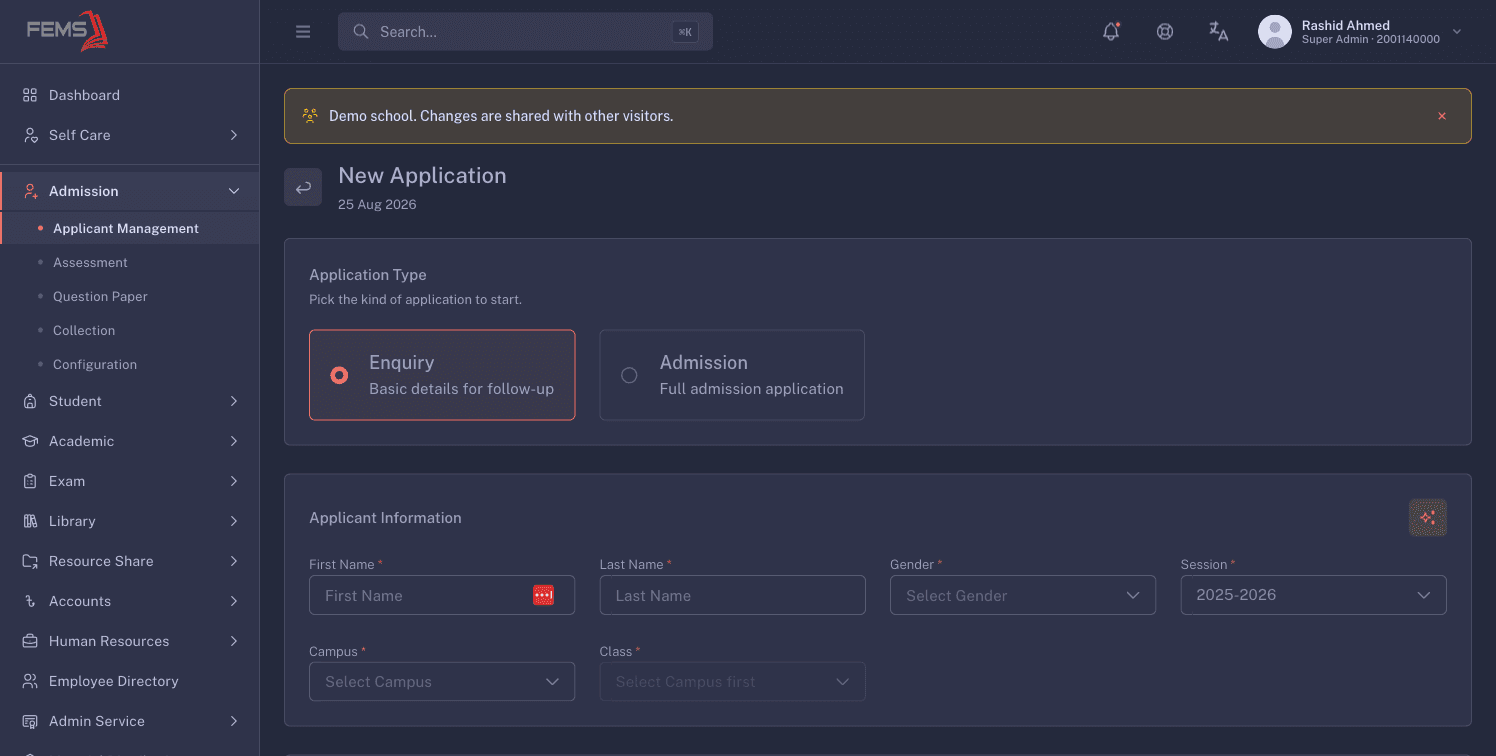1496x756 pixels.
Task: Select the Enquiry application type
Action: 442,375
